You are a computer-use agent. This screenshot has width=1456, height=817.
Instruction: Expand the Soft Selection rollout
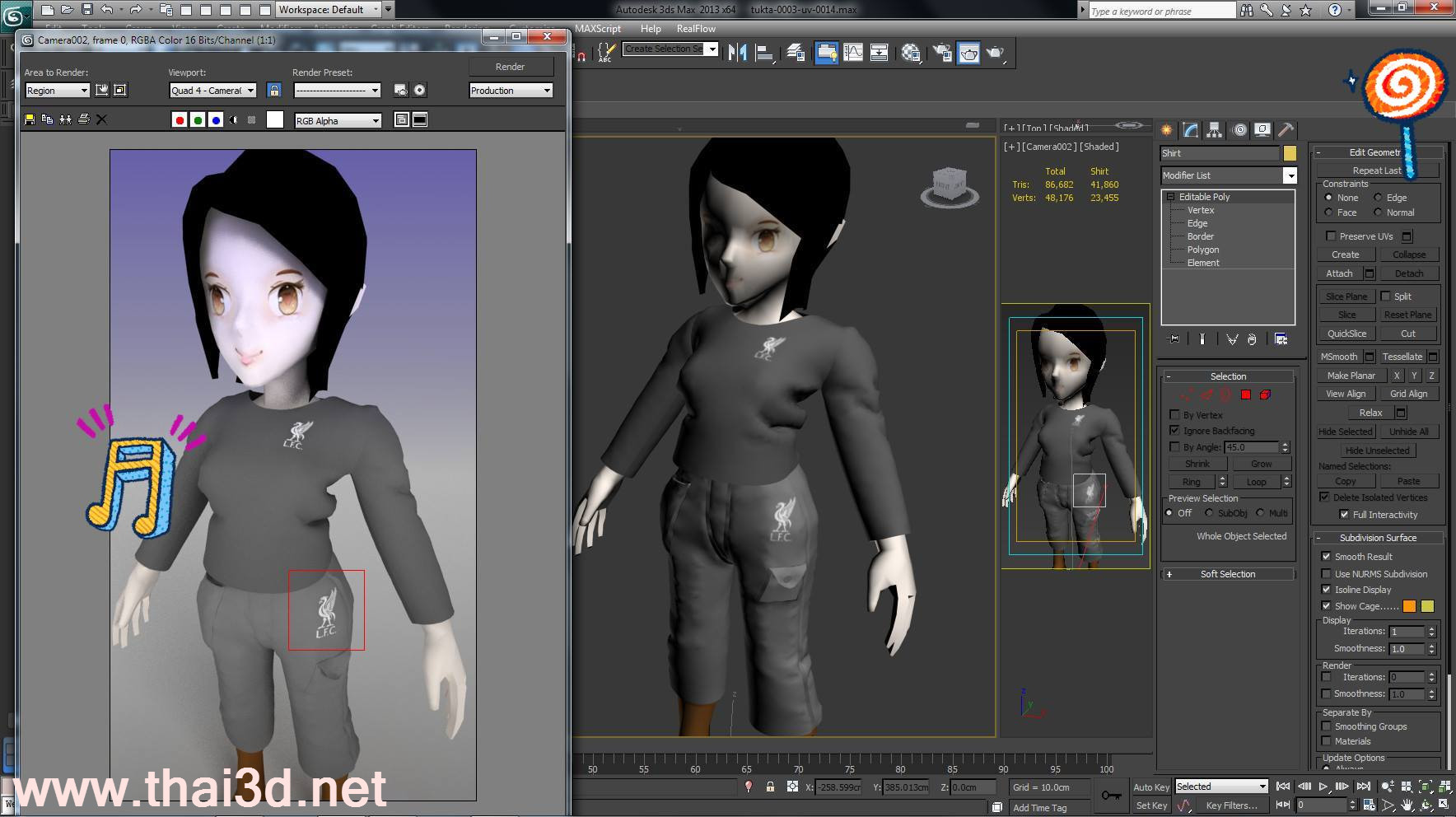1227,574
